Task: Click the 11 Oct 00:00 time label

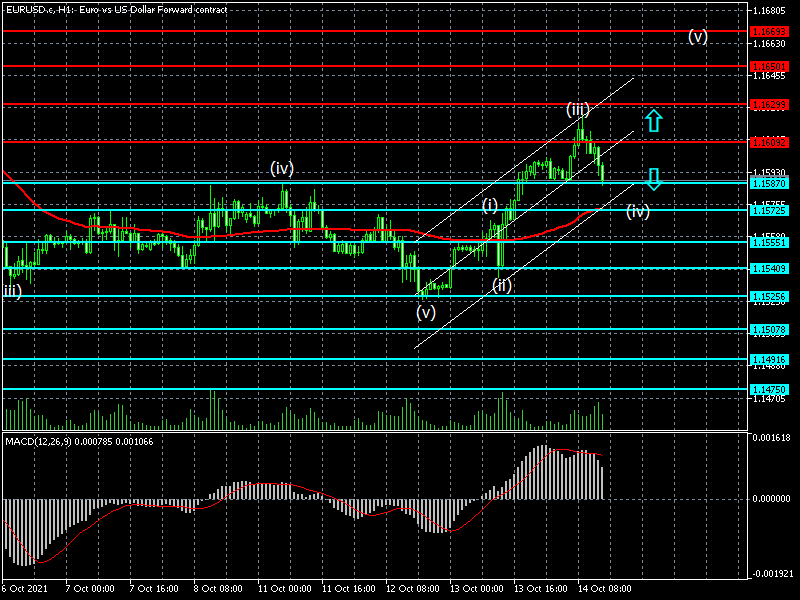Action: [x=284, y=589]
